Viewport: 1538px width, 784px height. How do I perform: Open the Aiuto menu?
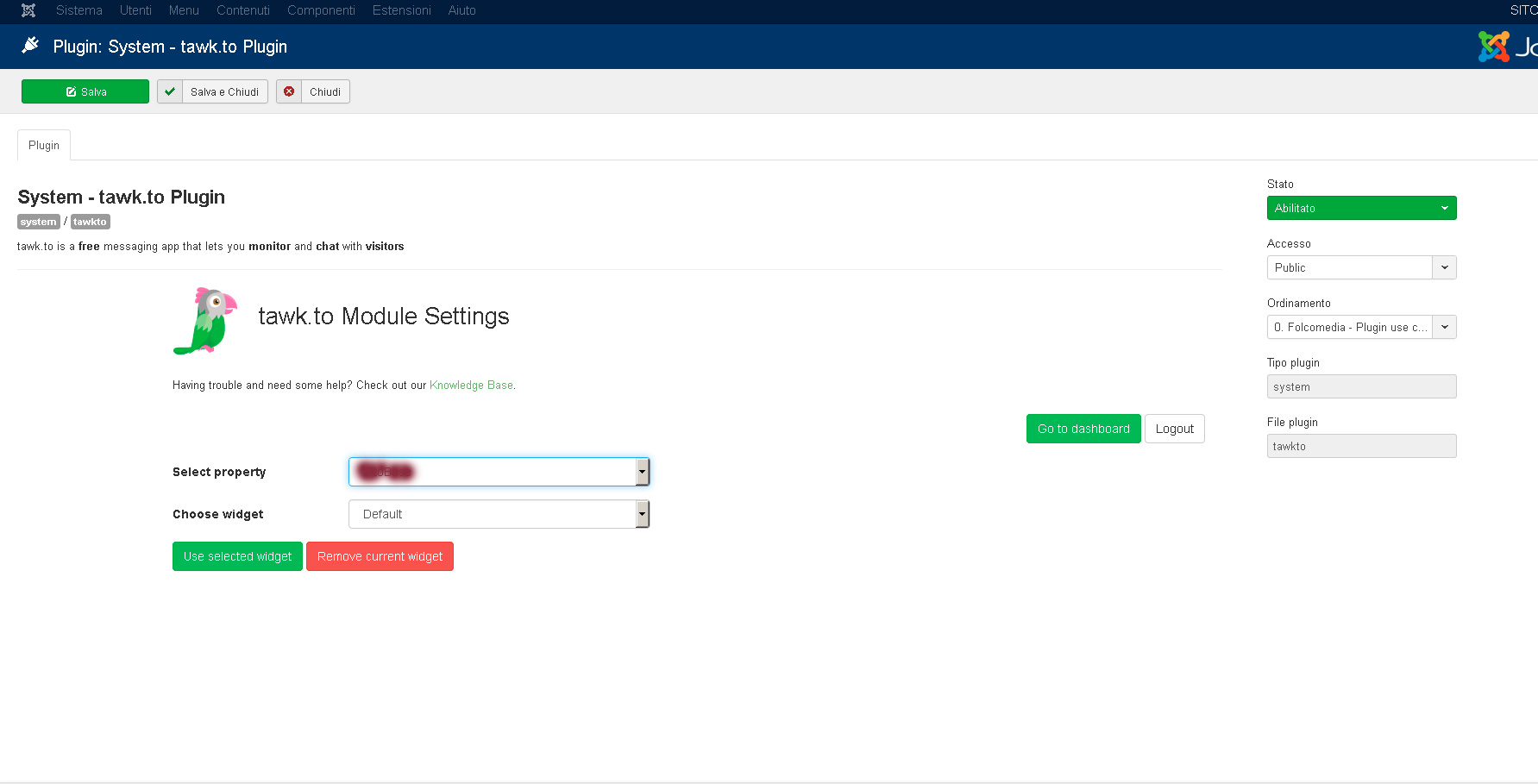[462, 10]
